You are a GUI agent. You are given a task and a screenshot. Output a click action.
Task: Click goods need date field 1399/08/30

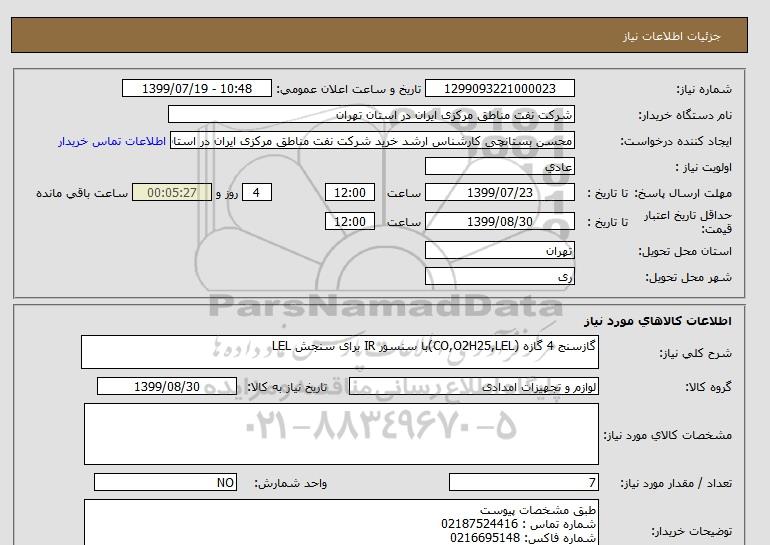[x=167, y=386]
